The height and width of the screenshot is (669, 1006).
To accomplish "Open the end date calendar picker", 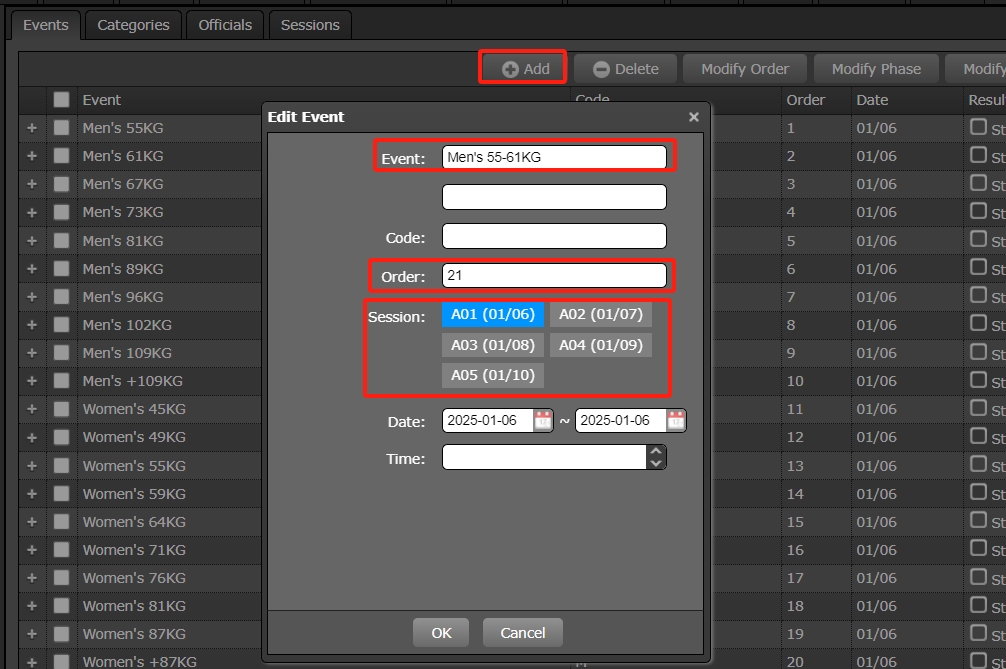I will [676, 420].
